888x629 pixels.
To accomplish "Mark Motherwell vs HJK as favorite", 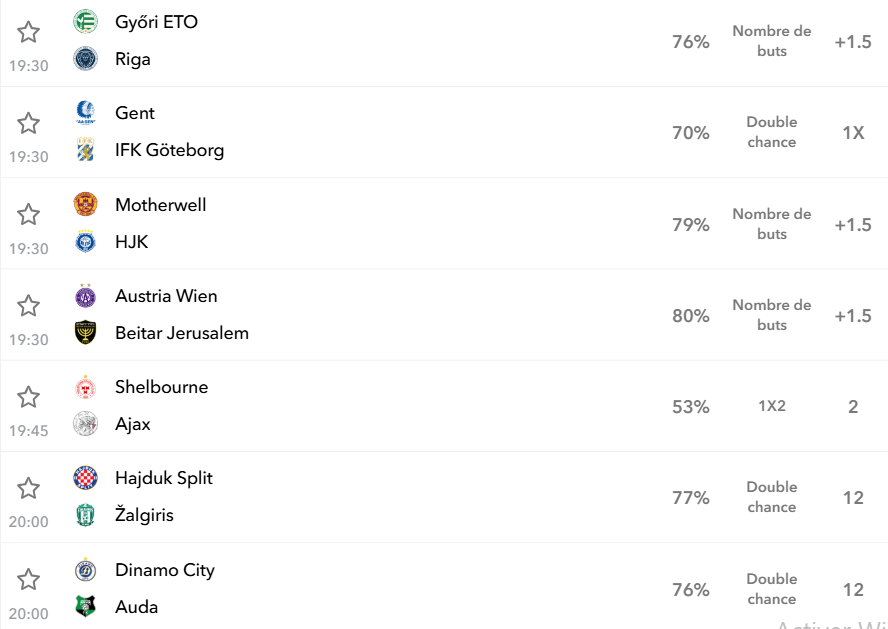I will point(28,215).
